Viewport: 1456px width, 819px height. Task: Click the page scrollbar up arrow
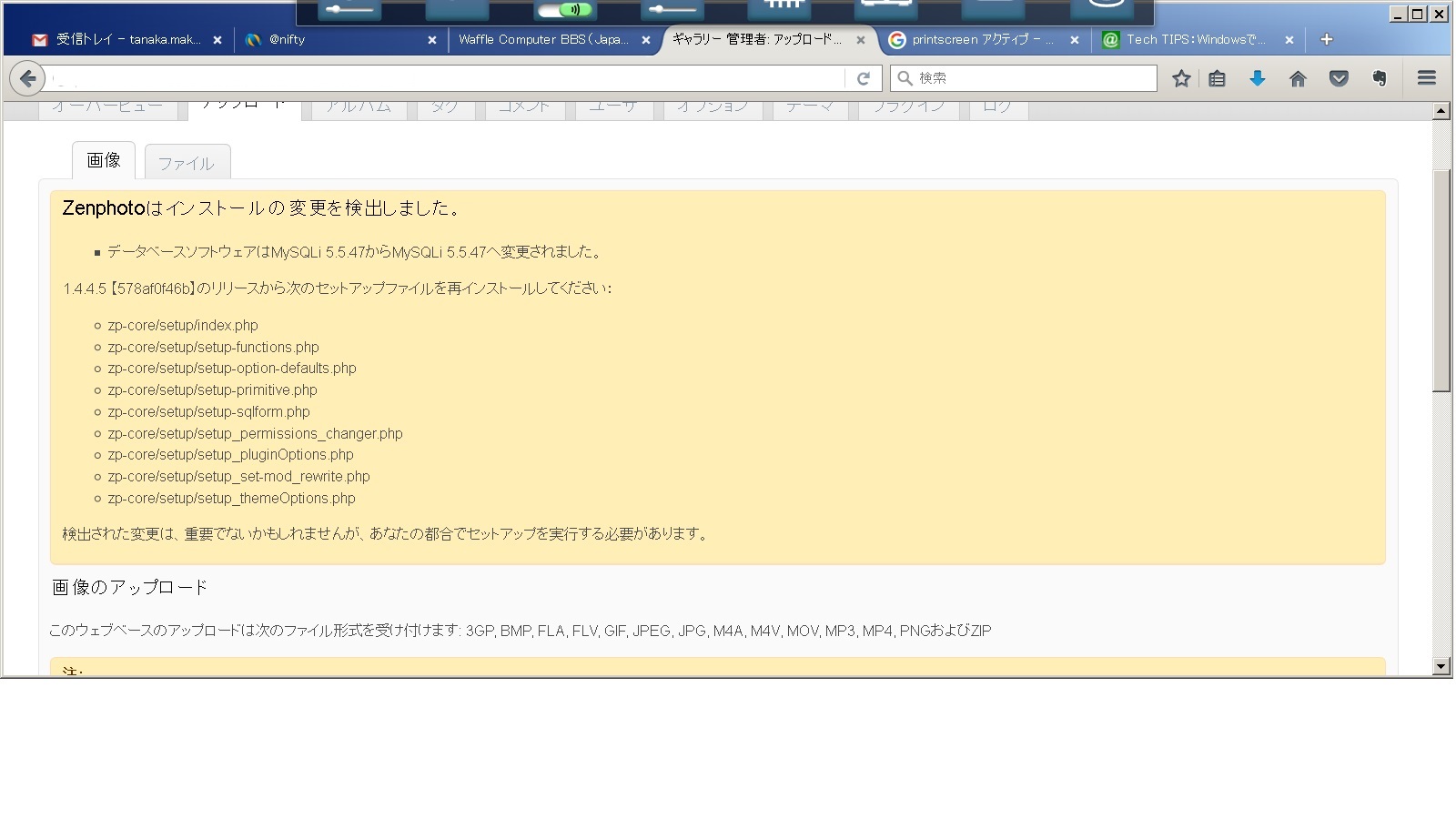click(x=1441, y=111)
